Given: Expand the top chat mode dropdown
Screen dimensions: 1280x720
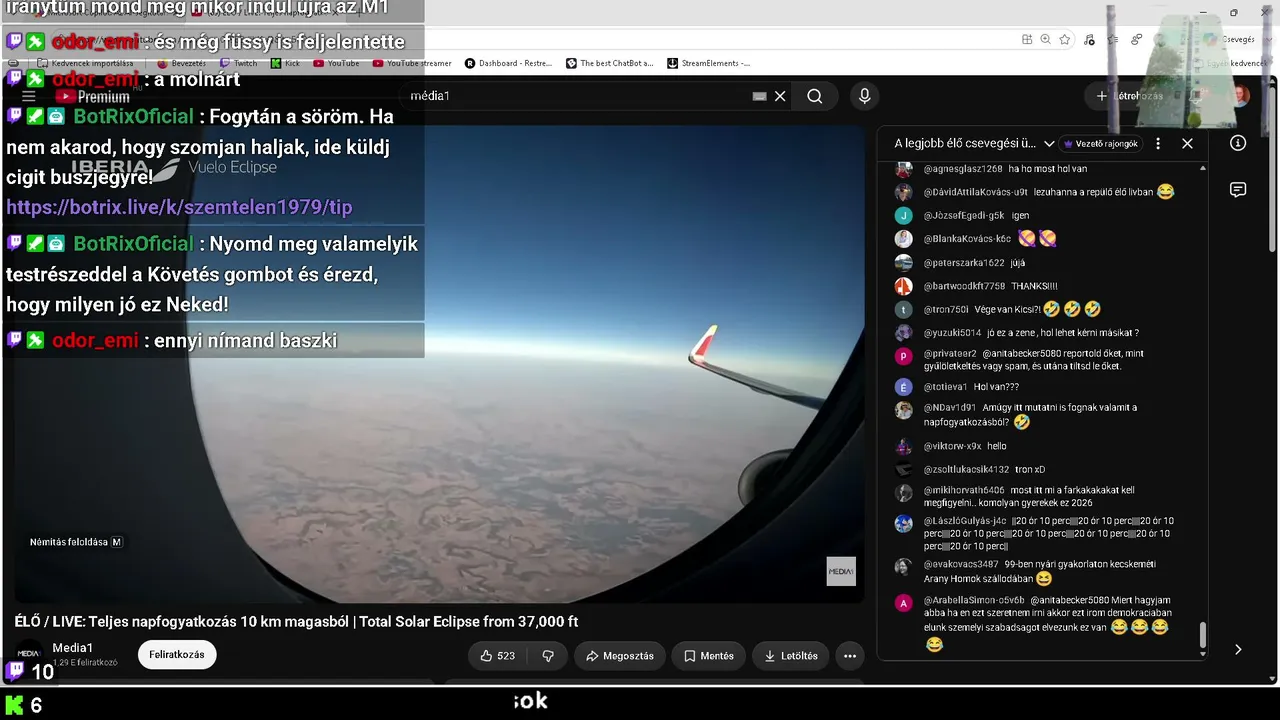Looking at the screenshot, I should point(1049,143).
